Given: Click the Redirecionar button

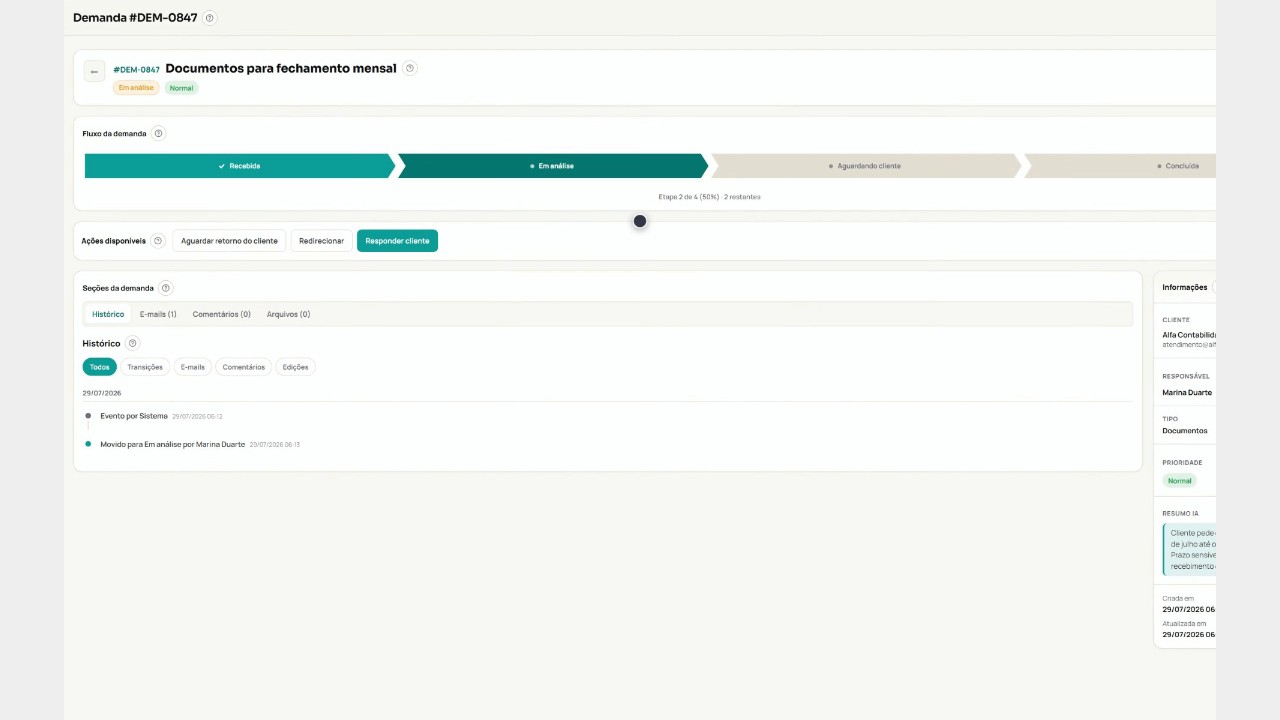Looking at the screenshot, I should coord(321,241).
